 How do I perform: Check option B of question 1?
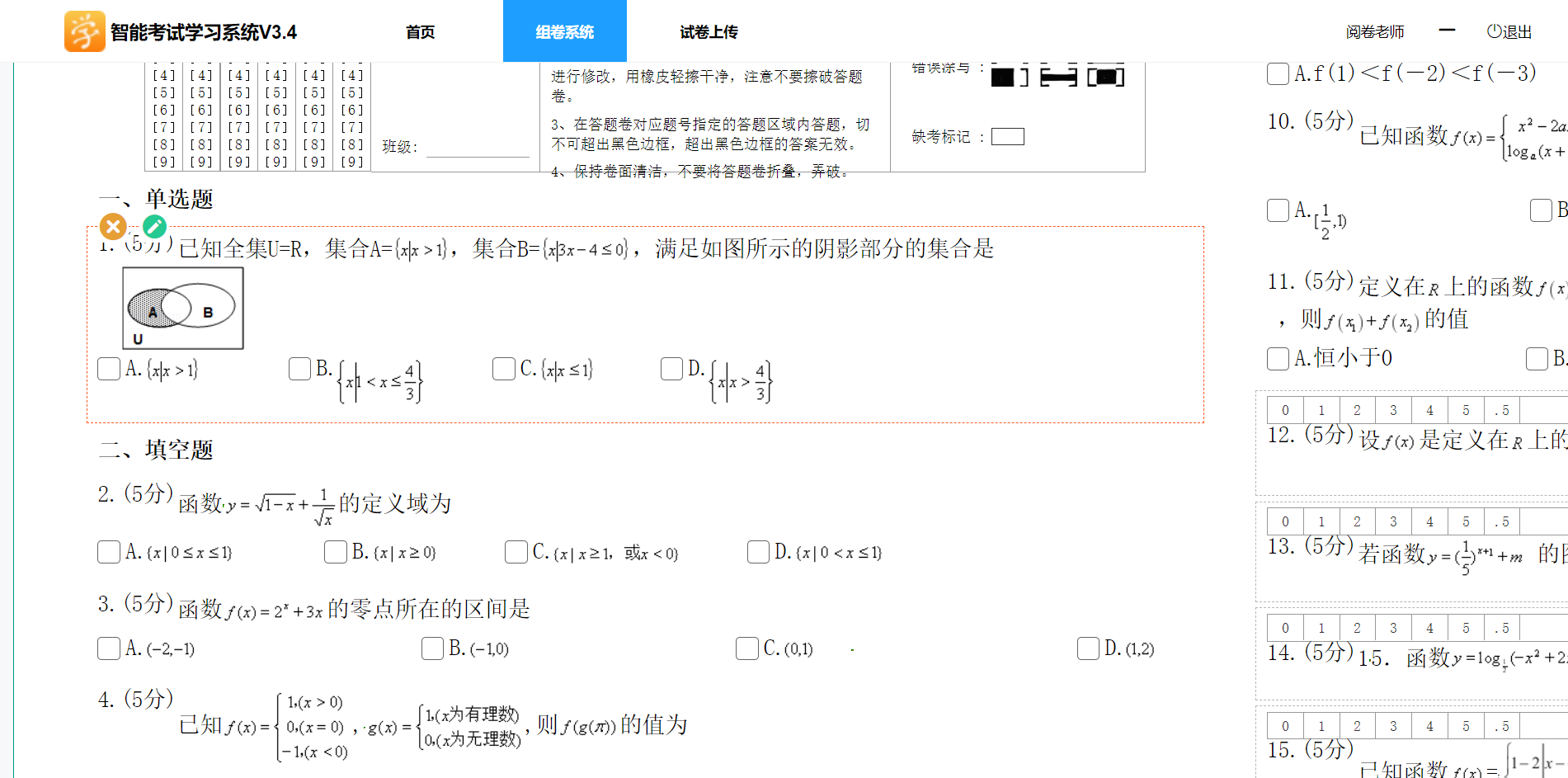click(300, 369)
